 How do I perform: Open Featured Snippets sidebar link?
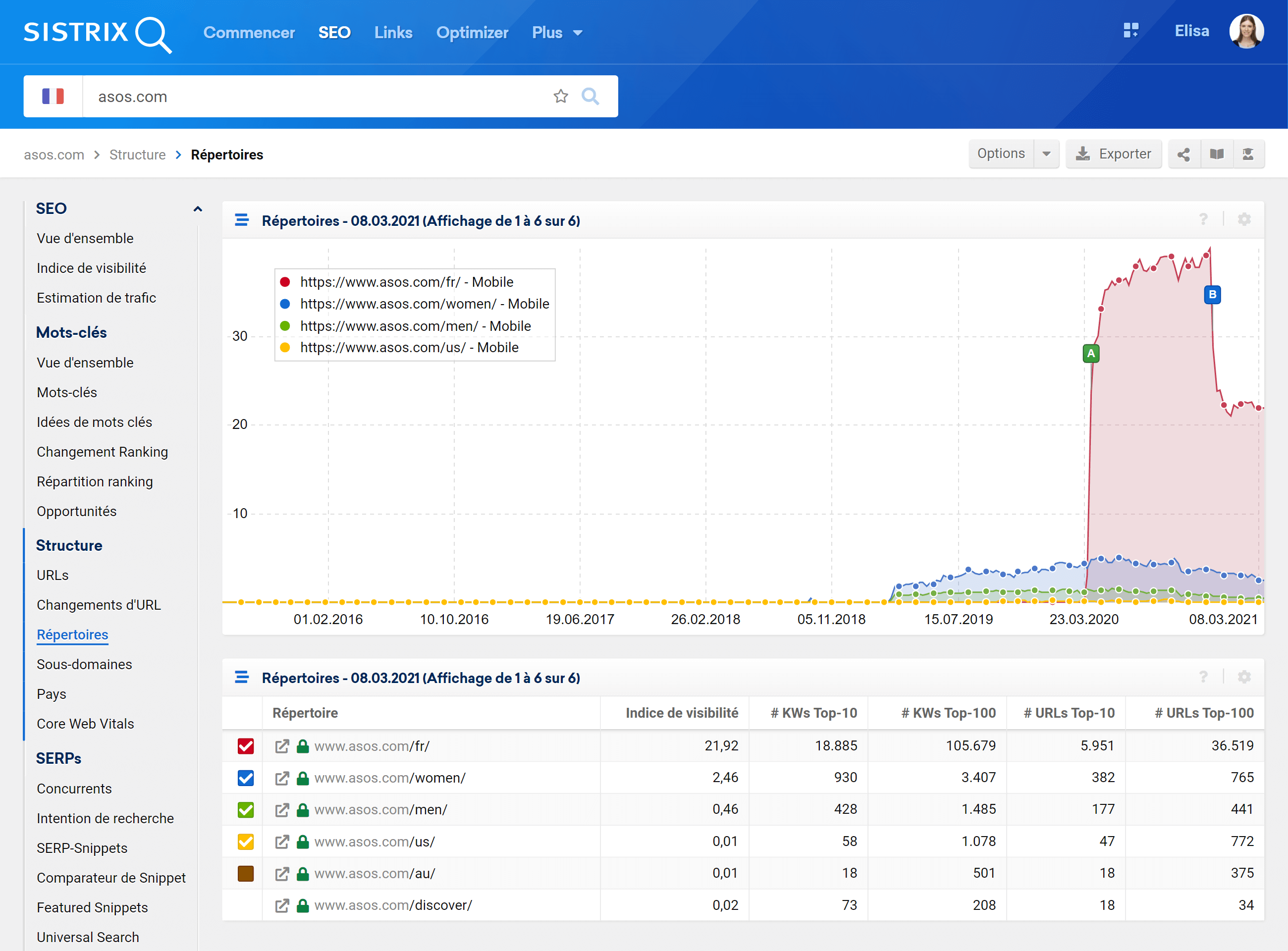click(x=92, y=907)
